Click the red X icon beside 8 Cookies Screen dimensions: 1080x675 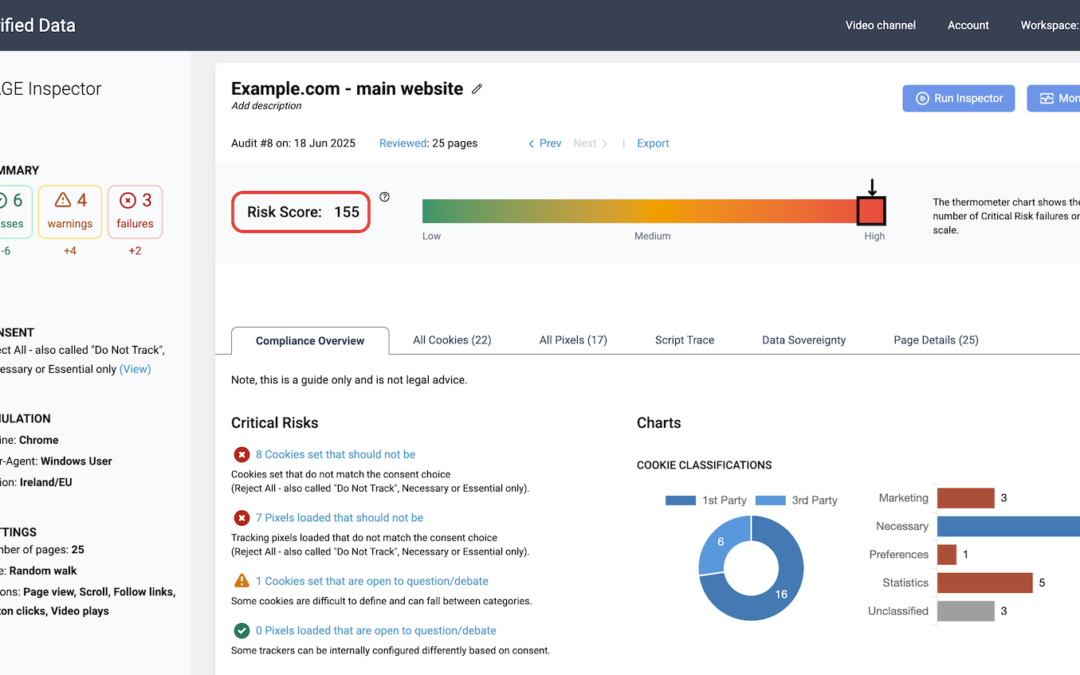click(241, 455)
